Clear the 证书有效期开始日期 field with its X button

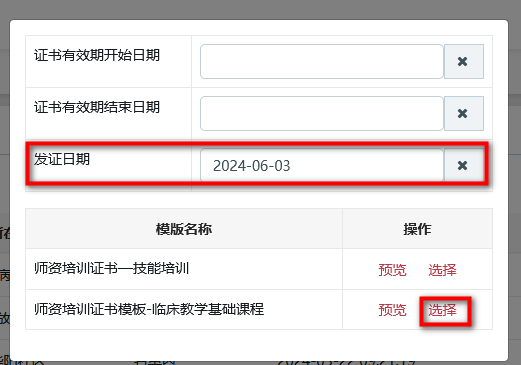pos(464,62)
